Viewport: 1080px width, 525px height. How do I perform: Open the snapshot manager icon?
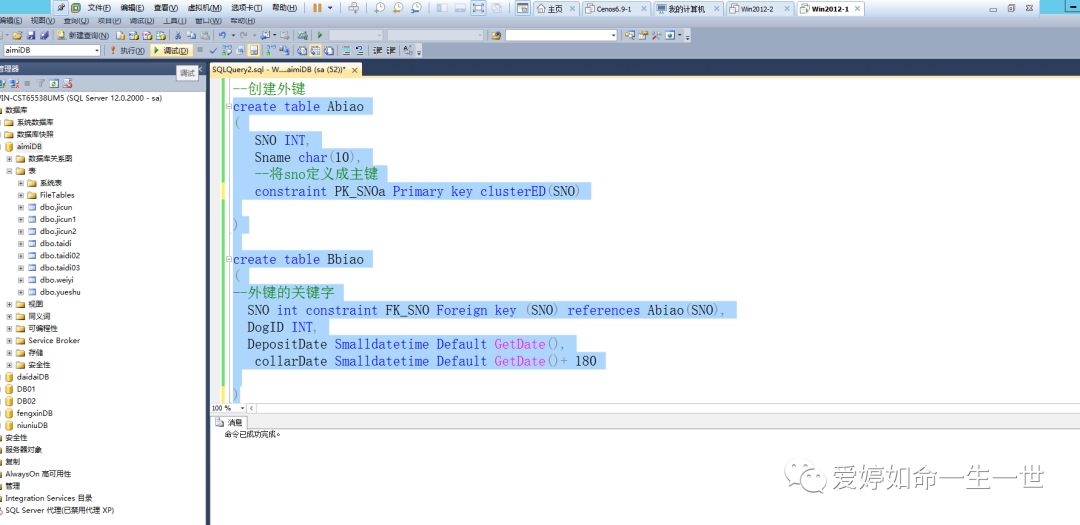coord(417,8)
